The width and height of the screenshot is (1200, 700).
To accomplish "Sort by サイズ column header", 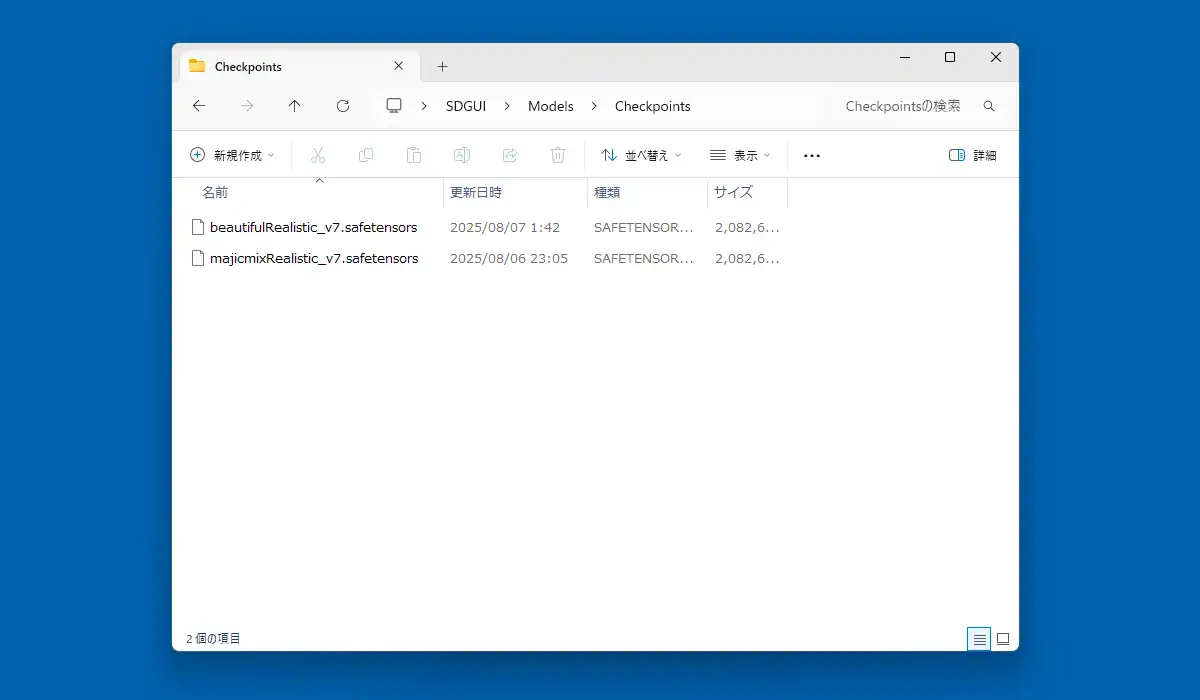I will click(733, 192).
